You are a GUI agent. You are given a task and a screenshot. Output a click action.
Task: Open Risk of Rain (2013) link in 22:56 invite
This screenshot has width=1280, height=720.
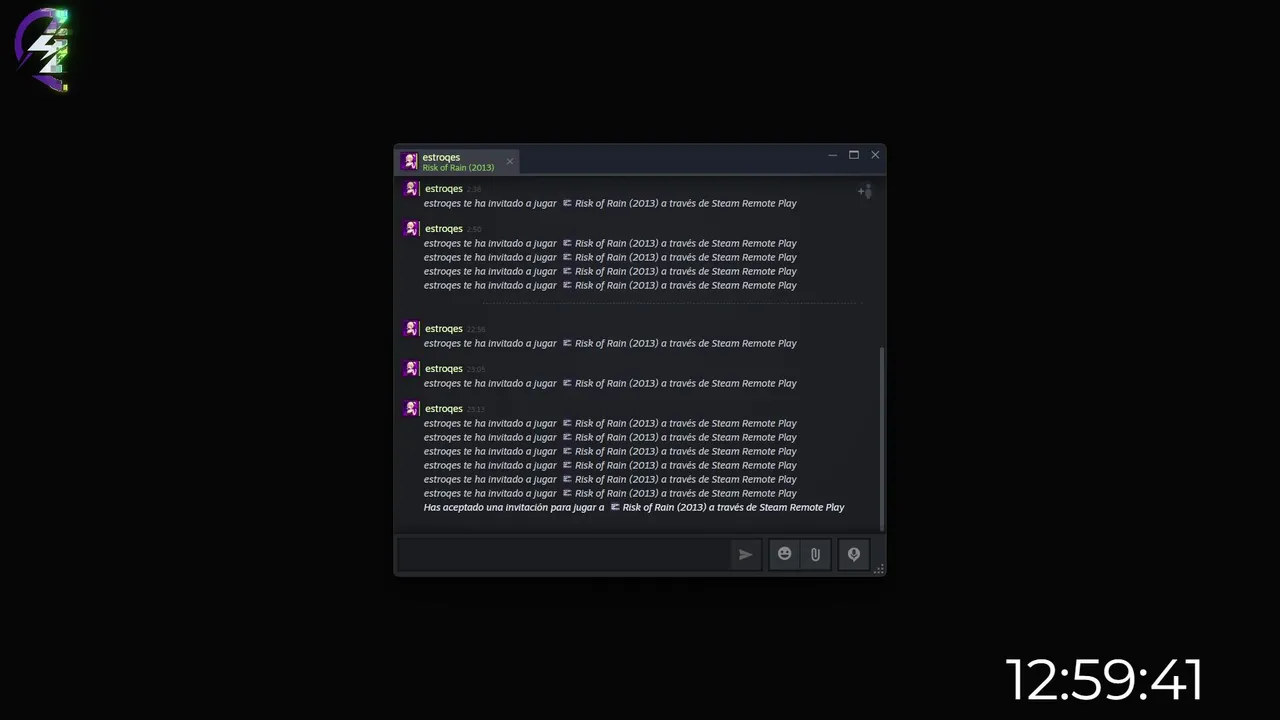pyautogui.click(x=616, y=343)
